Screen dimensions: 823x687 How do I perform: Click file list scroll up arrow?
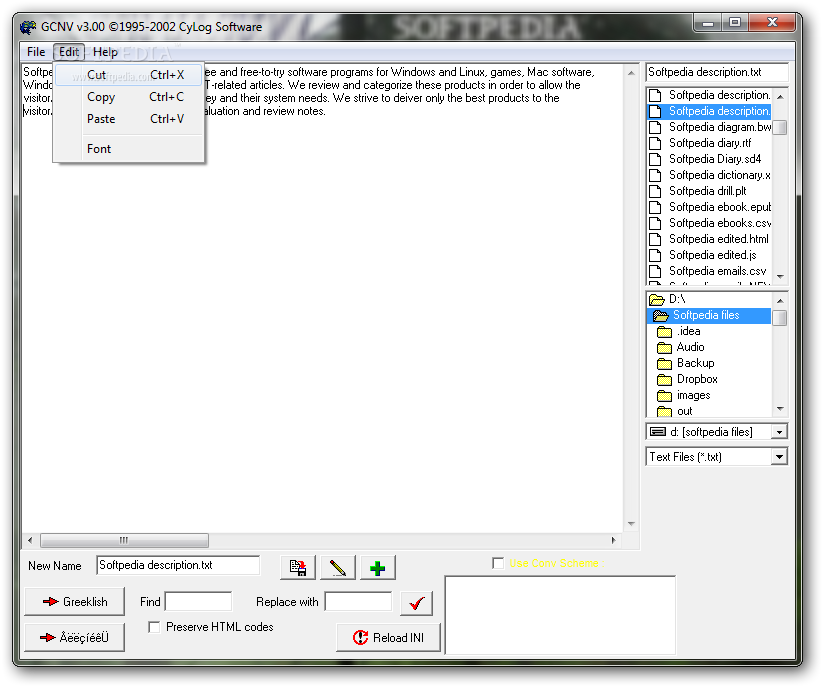[780, 97]
